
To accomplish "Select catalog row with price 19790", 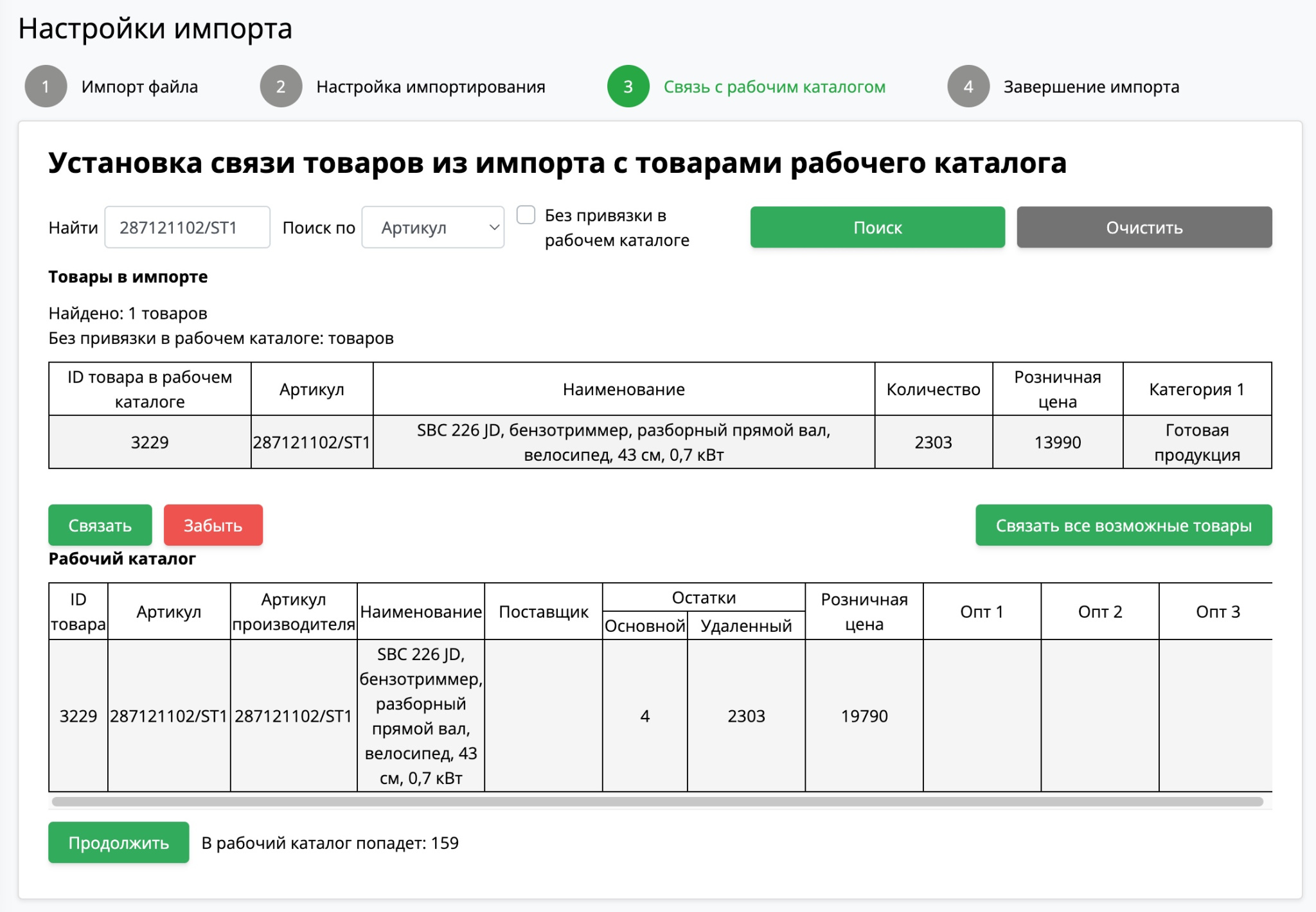I will 864,715.
